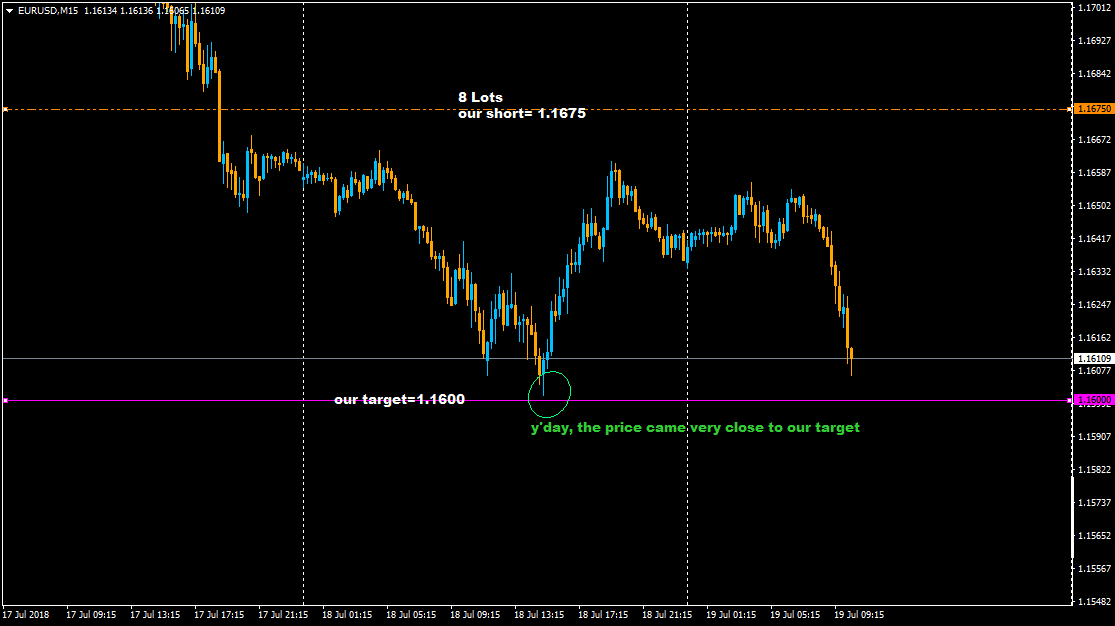
Task: Click the 19 Jul 09:15 time axis label
Action: (859, 615)
